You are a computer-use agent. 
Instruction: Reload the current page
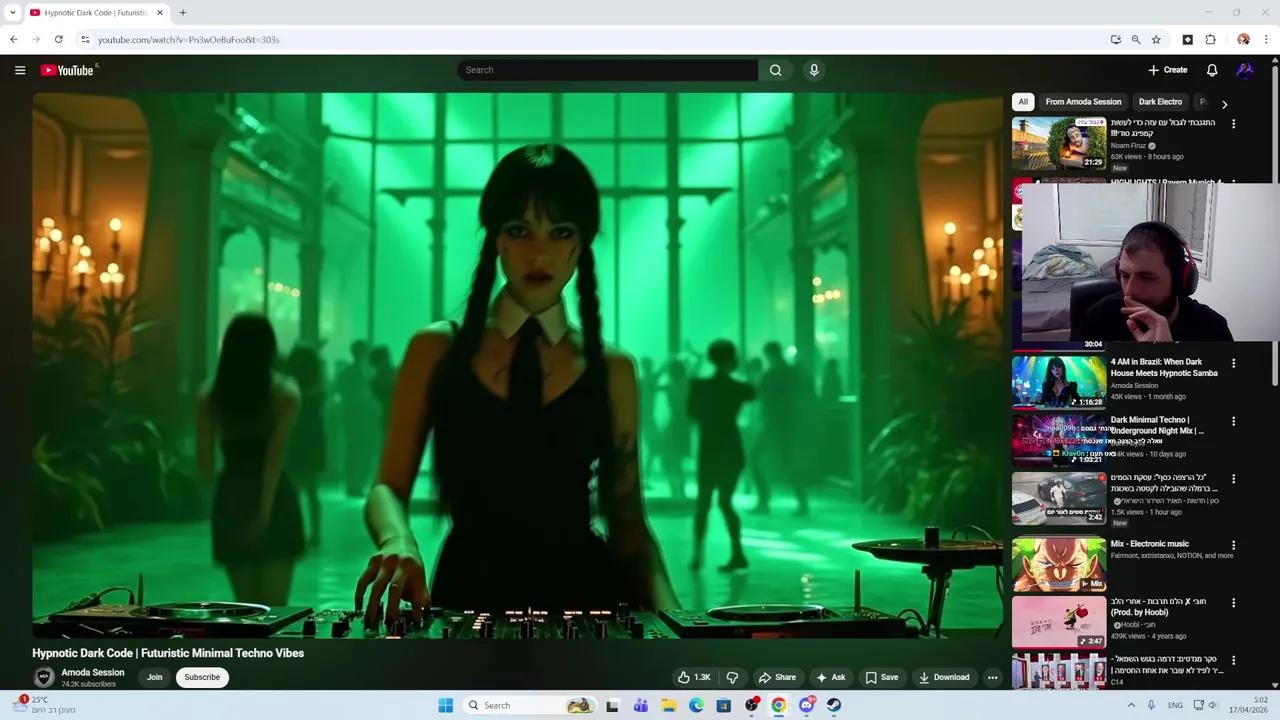pyautogui.click(x=58, y=39)
